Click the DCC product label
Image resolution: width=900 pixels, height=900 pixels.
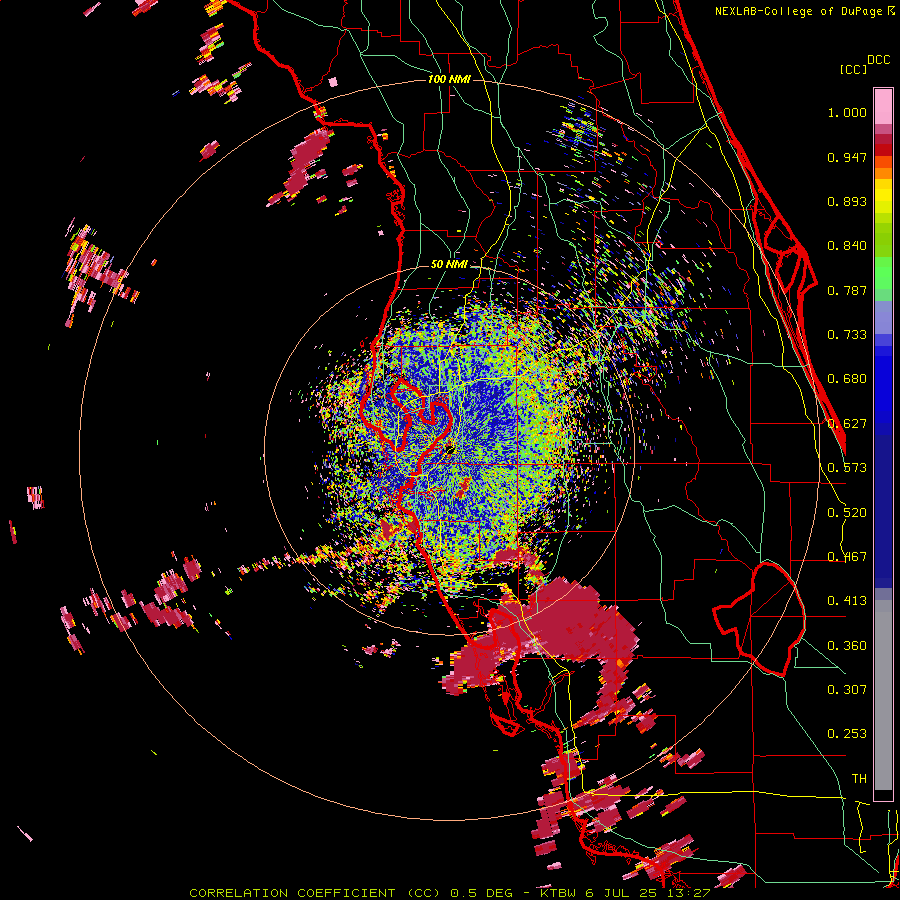point(878,60)
